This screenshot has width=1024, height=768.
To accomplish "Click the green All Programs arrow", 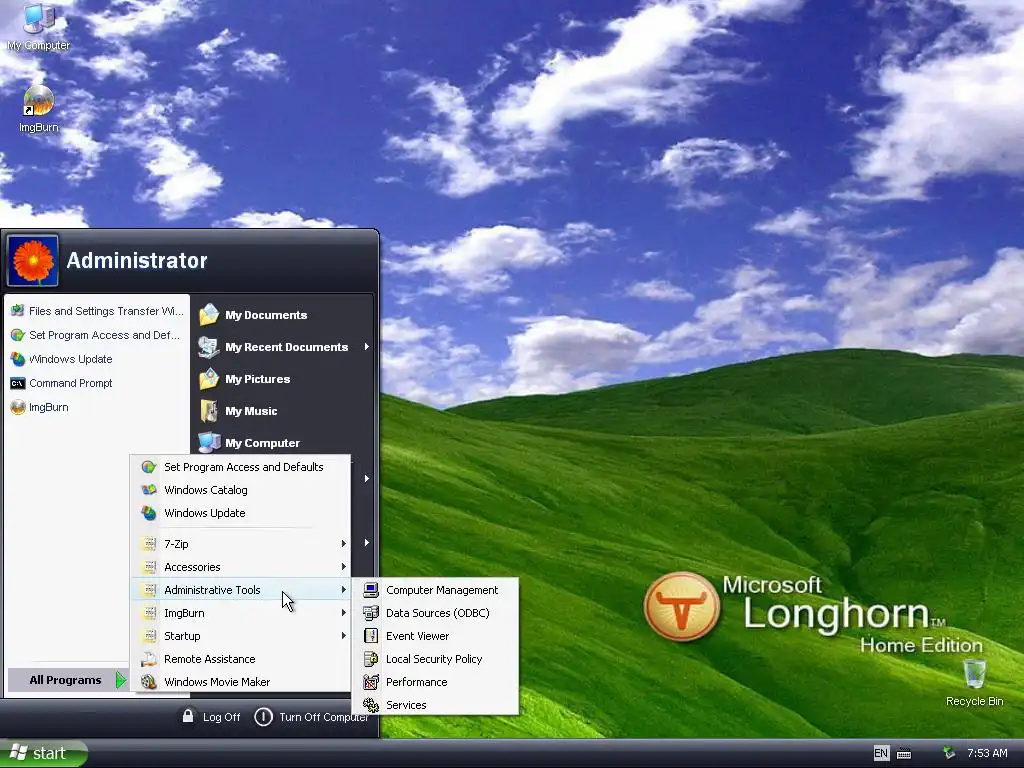I will pyautogui.click(x=121, y=680).
